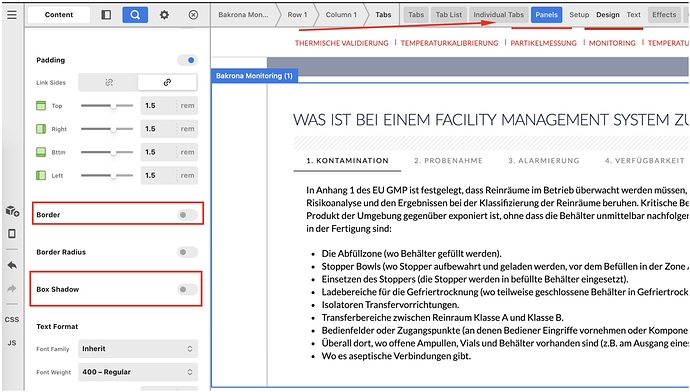
Task: Click the close circle X icon
Action: [193, 15]
